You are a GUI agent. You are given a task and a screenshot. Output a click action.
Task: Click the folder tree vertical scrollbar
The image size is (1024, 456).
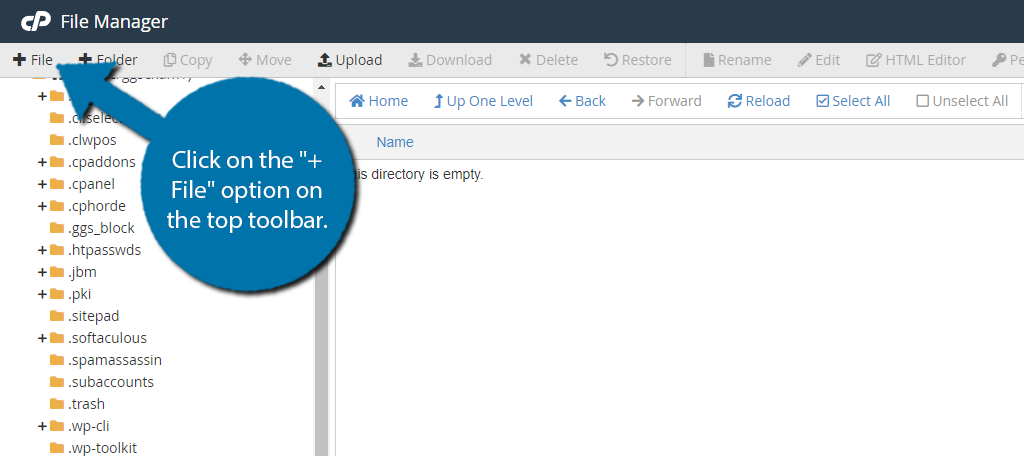(321, 274)
